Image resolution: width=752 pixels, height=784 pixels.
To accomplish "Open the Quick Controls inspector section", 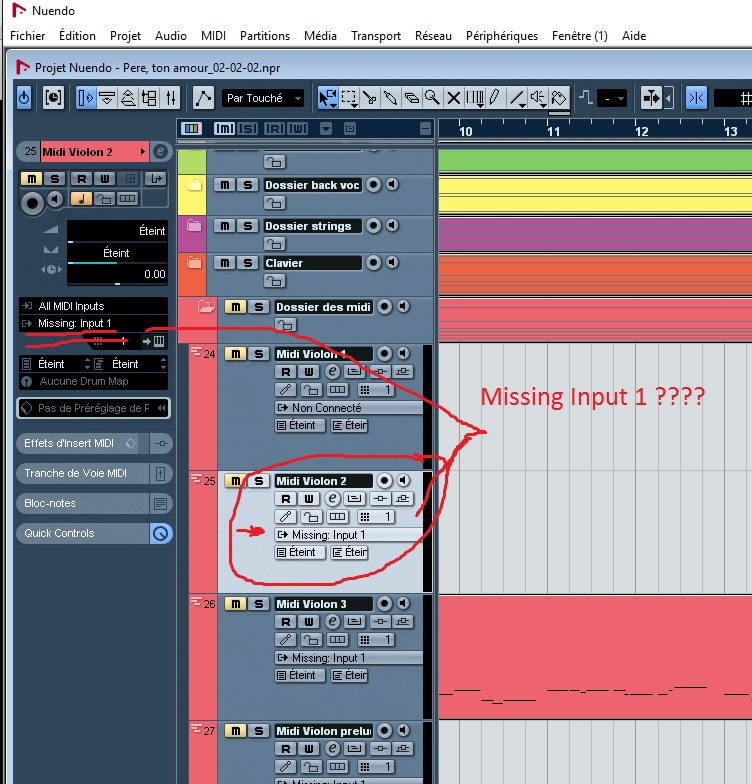I will coord(82,534).
